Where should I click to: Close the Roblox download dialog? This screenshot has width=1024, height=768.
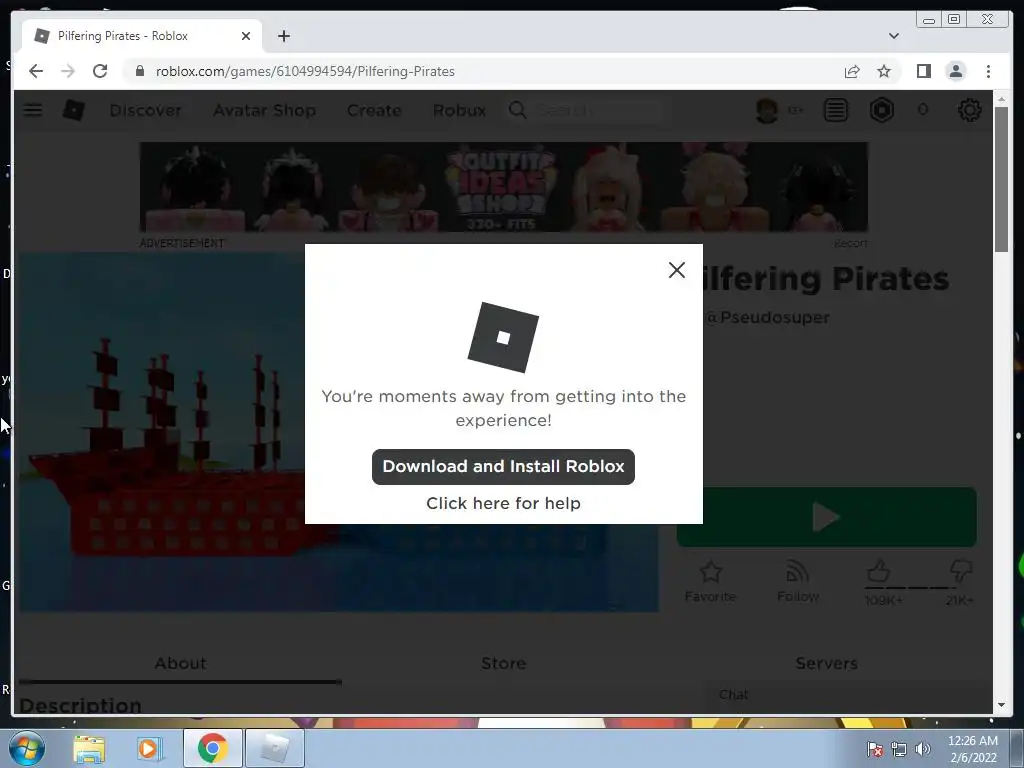click(677, 270)
